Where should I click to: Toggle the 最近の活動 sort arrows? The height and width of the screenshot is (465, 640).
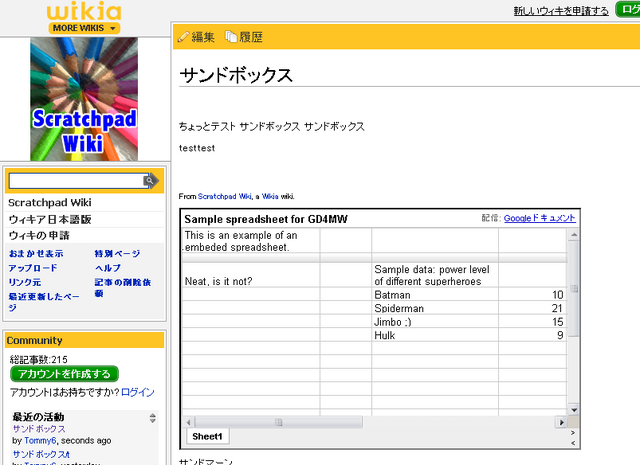coord(153,418)
